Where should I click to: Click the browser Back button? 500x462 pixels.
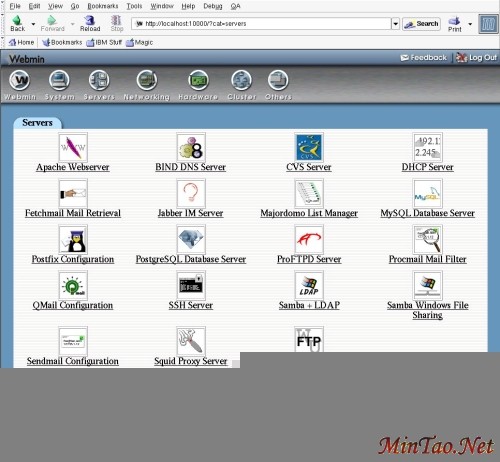pyautogui.click(x=18, y=24)
